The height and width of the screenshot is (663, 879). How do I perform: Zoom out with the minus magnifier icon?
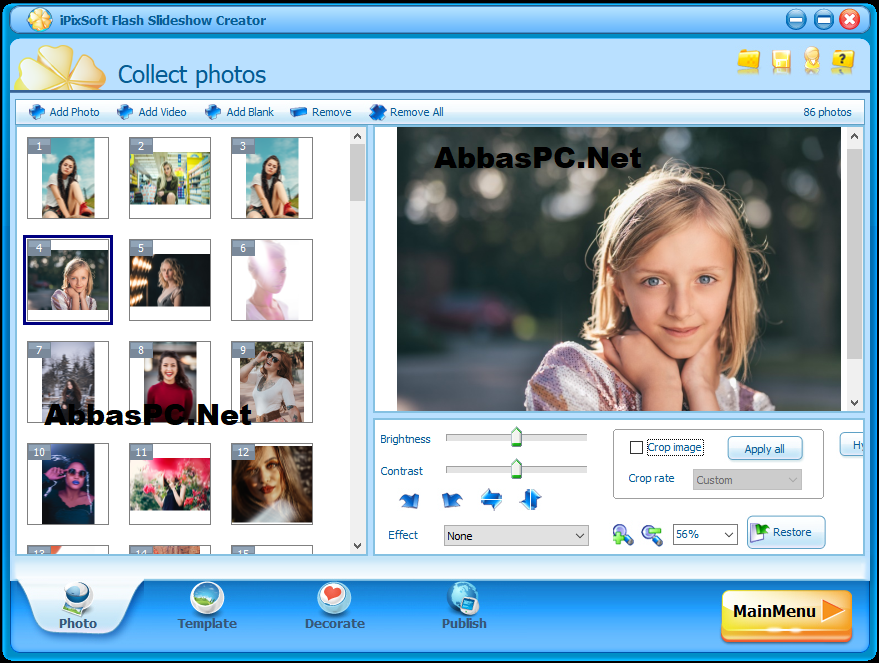point(652,534)
